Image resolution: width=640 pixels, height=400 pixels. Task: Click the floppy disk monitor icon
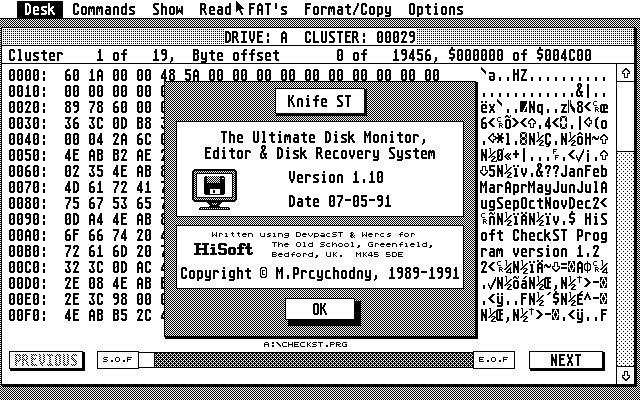click(213, 187)
